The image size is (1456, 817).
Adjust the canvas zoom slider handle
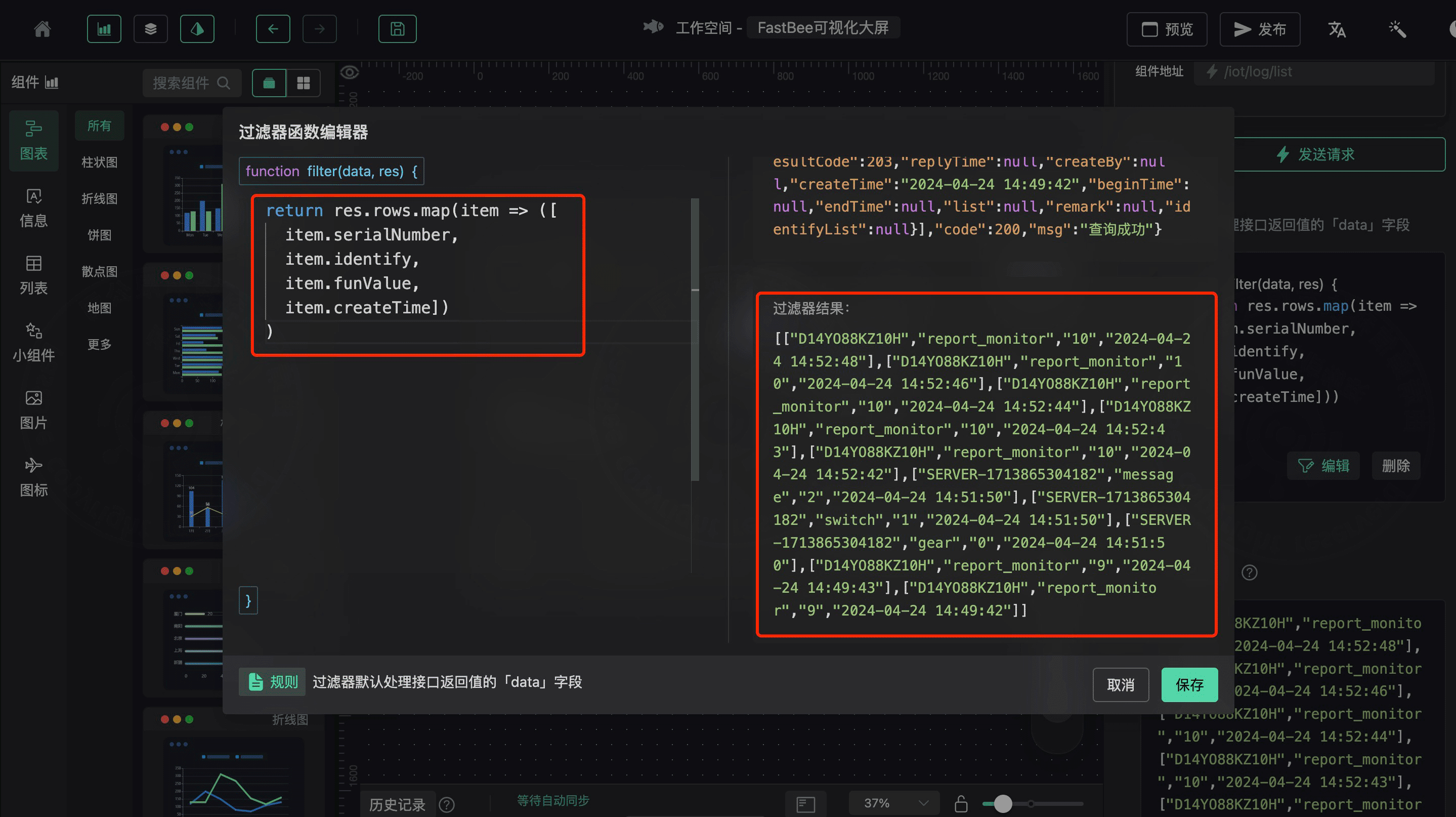(x=1003, y=803)
